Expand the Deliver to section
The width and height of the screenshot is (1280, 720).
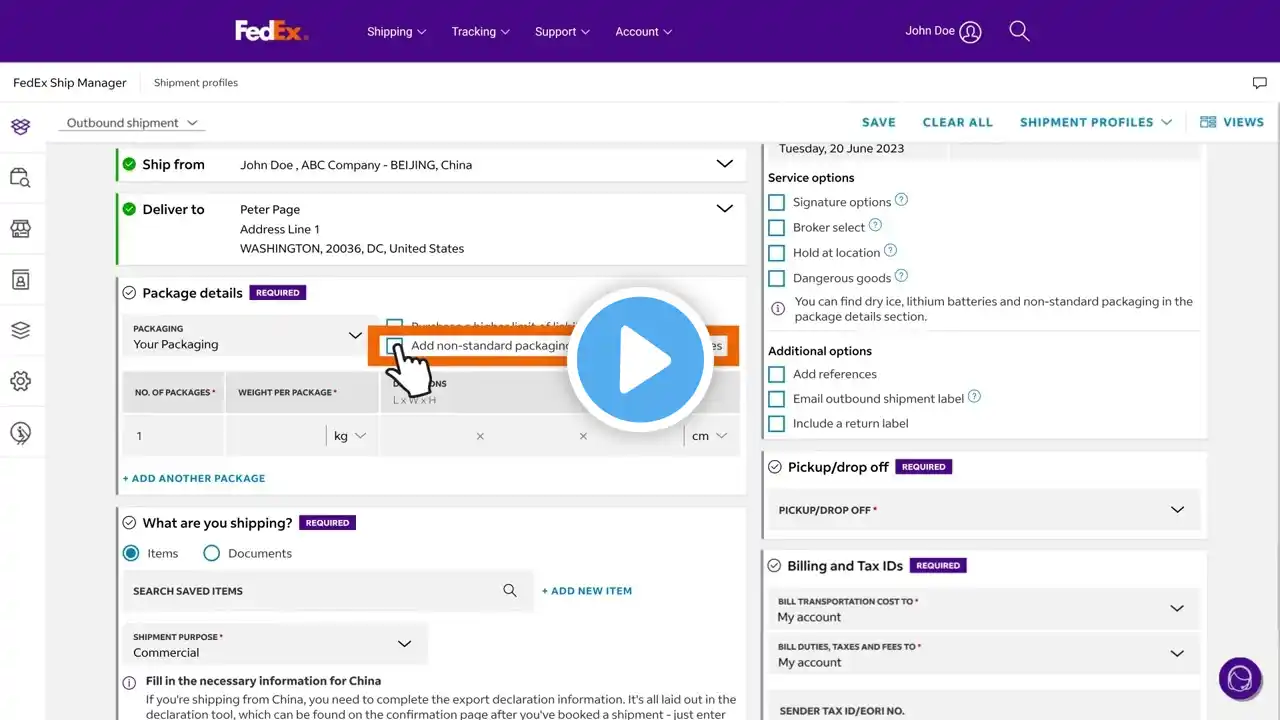[x=725, y=209]
